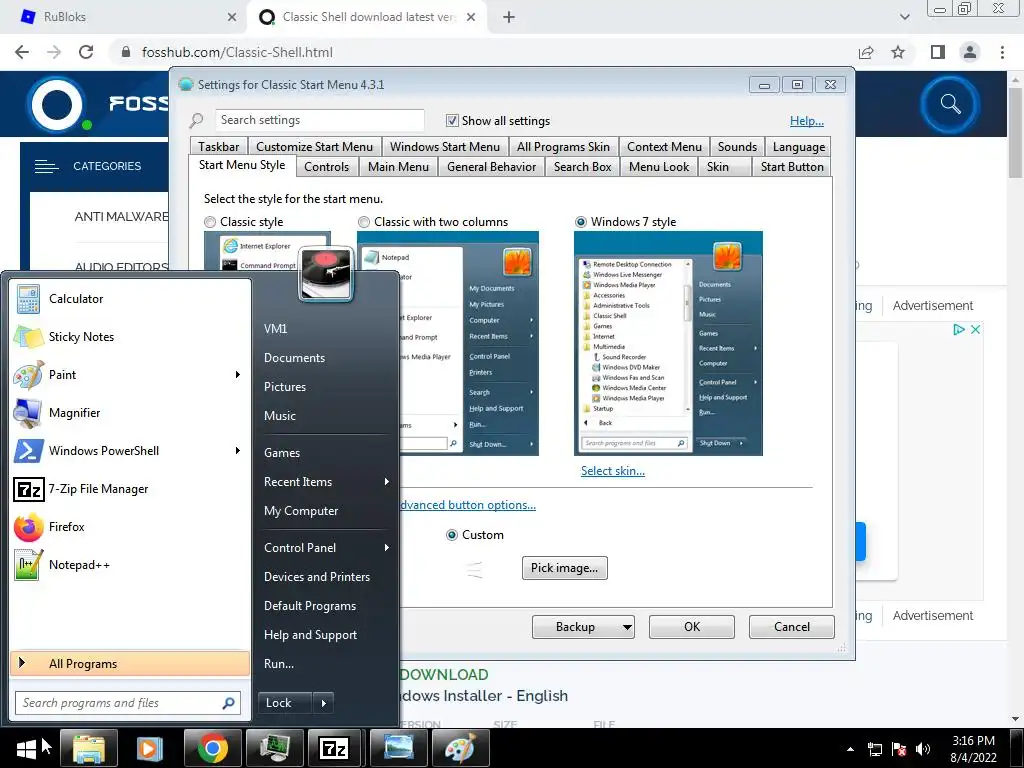This screenshot has height=768, width=1024.
Task: Click the Lock button in the start menu
Action: pos(285,703)
